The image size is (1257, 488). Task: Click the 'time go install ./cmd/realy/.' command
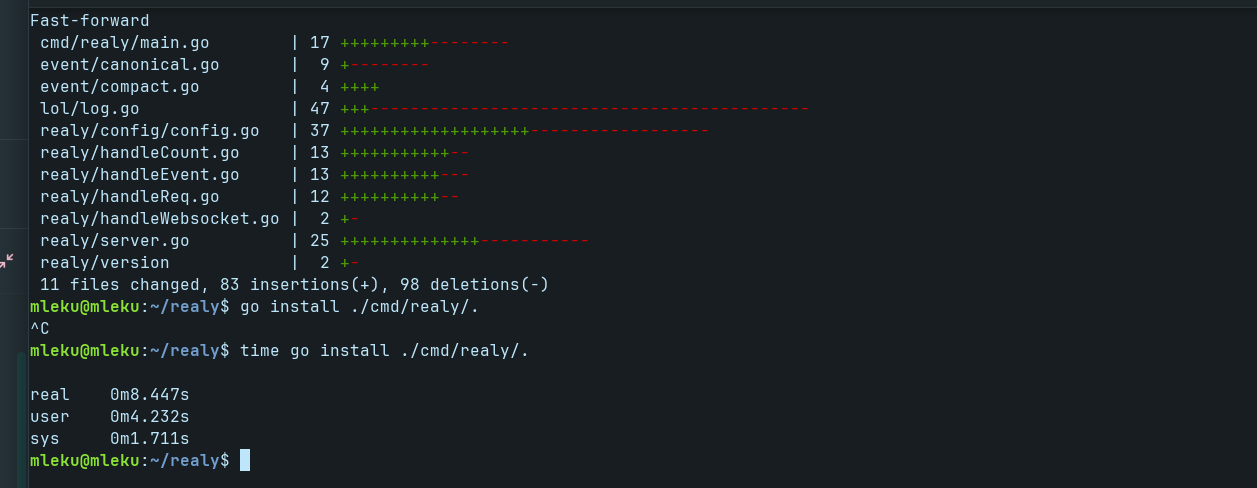tap(384, 351)
